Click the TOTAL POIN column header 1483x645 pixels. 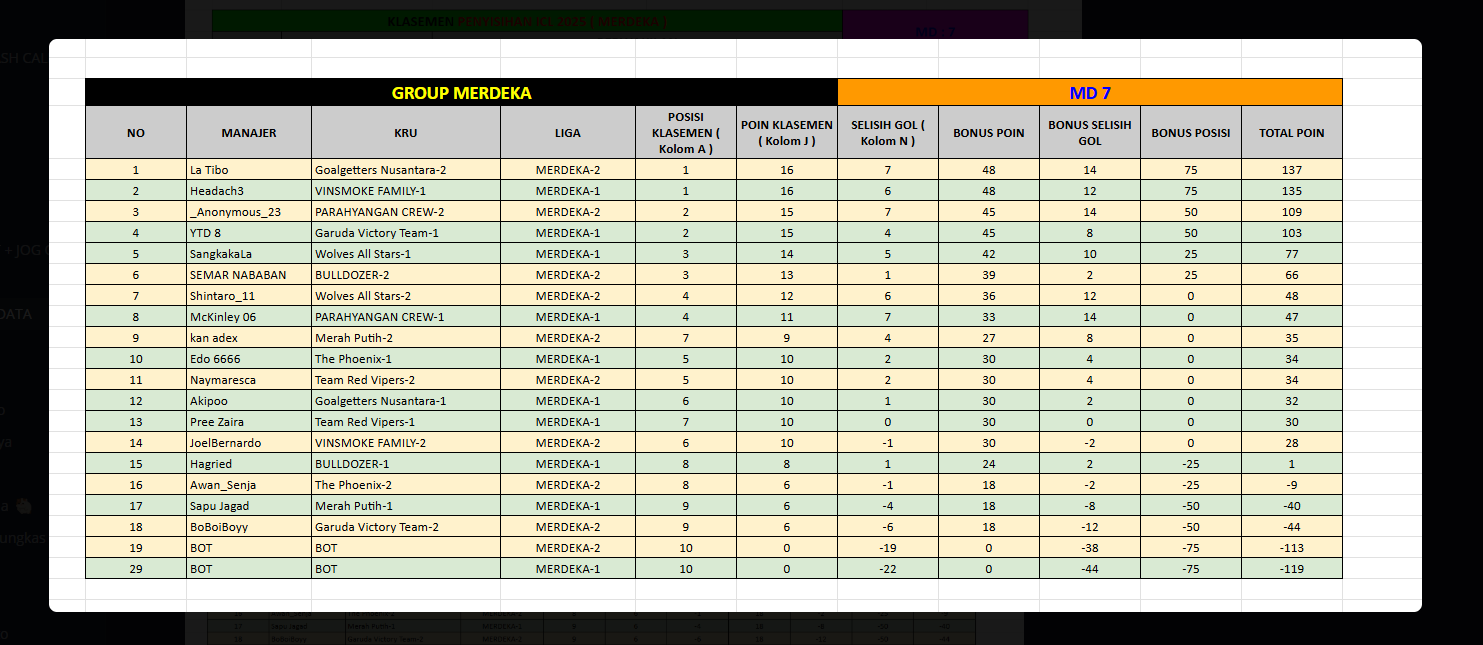[1292, 133]
